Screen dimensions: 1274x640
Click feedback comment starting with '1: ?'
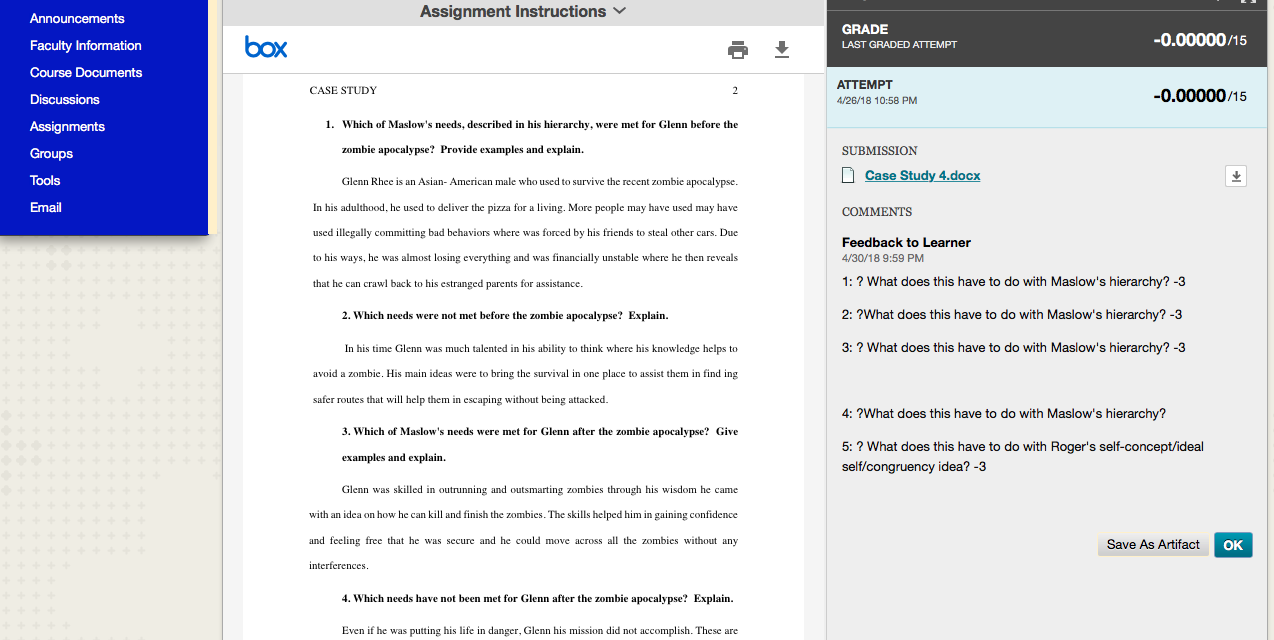1014,281
